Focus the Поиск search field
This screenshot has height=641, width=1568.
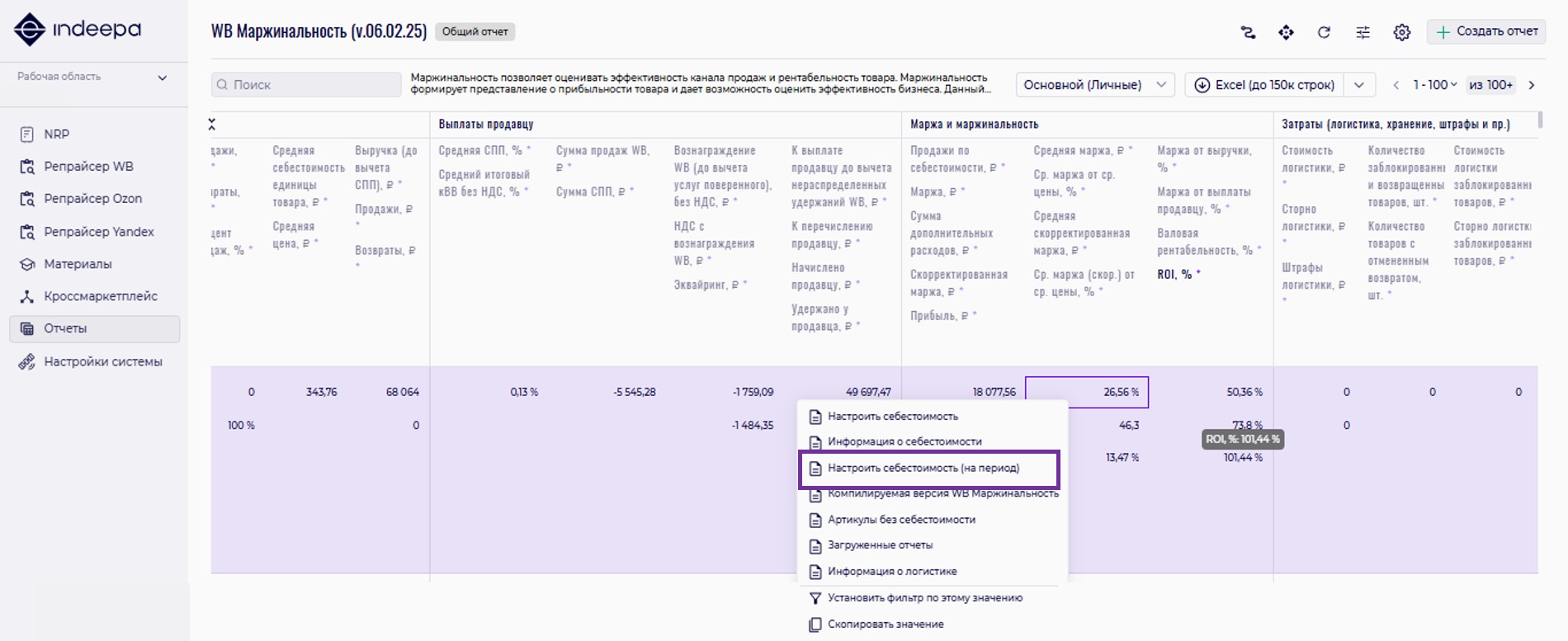click(x=306, y=84)
